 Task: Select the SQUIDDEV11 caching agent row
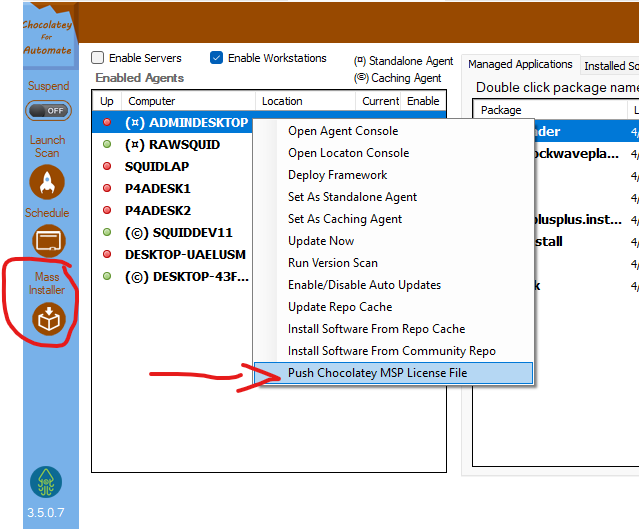(172, 232)
